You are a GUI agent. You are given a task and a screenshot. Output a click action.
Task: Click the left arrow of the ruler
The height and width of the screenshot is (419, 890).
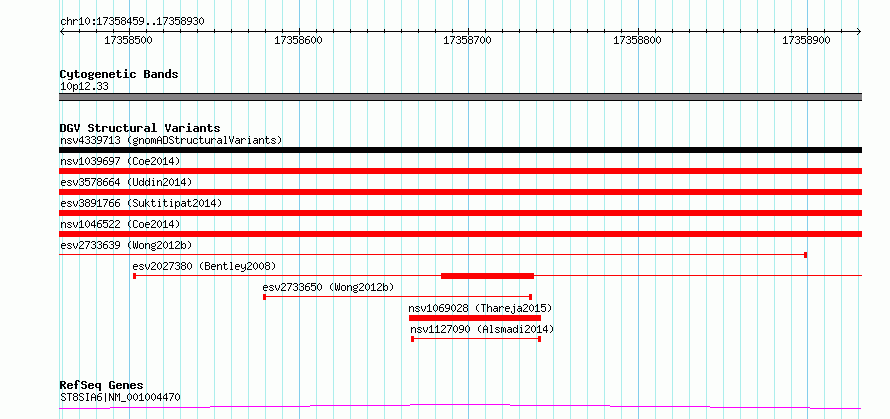[62, 31]
